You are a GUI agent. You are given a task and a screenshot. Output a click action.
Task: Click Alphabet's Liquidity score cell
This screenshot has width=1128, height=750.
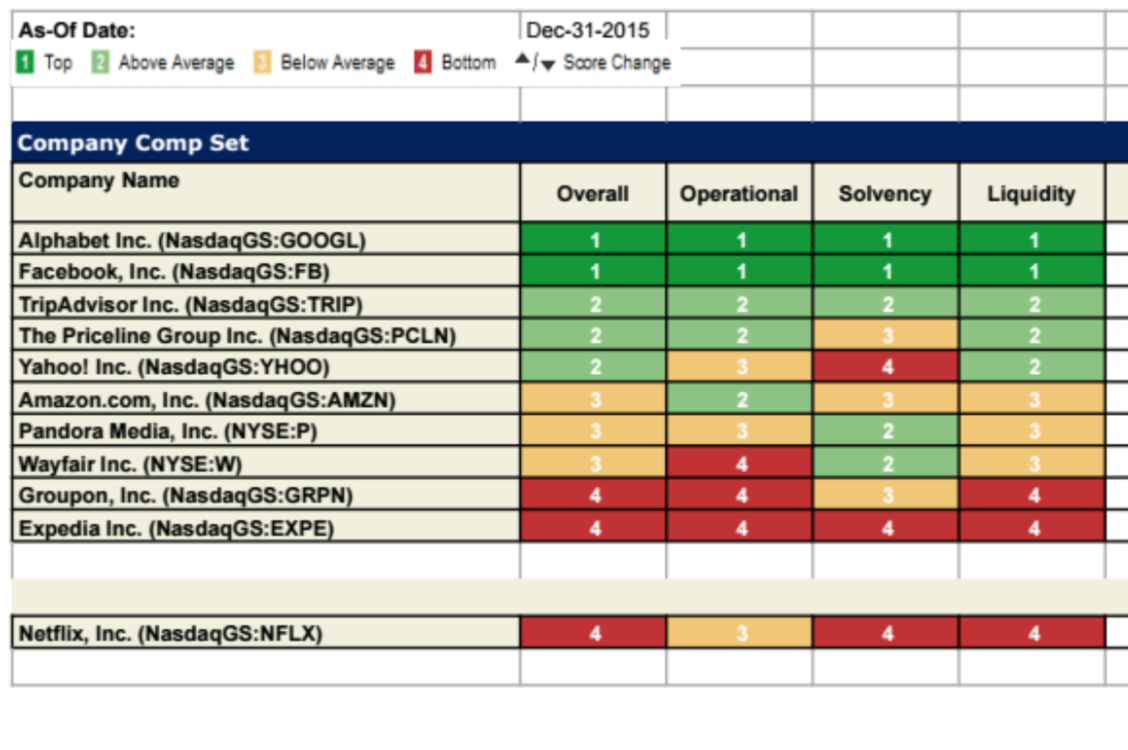1032,239
